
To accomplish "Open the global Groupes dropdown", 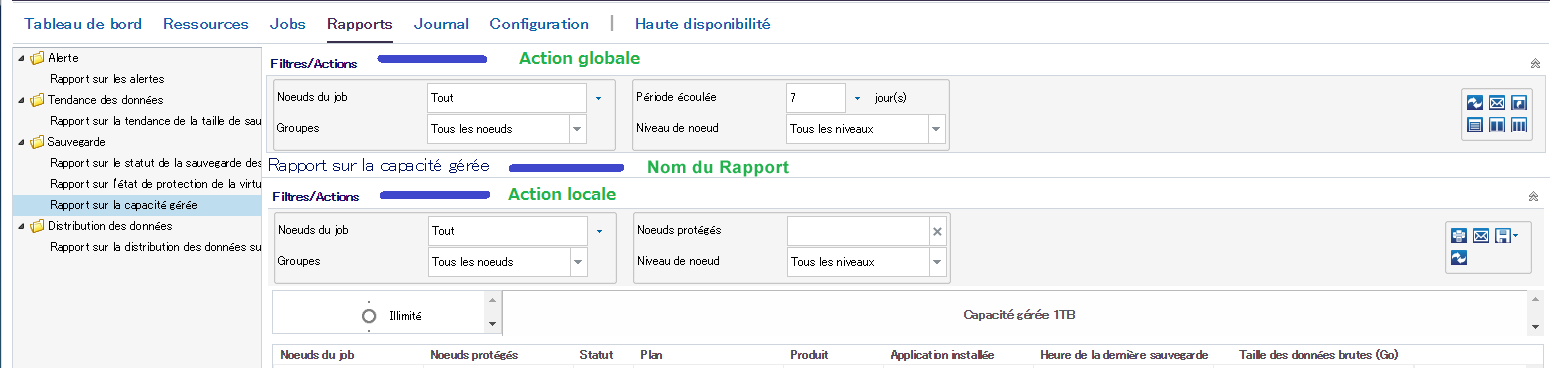I will click(x=577, y=129).
